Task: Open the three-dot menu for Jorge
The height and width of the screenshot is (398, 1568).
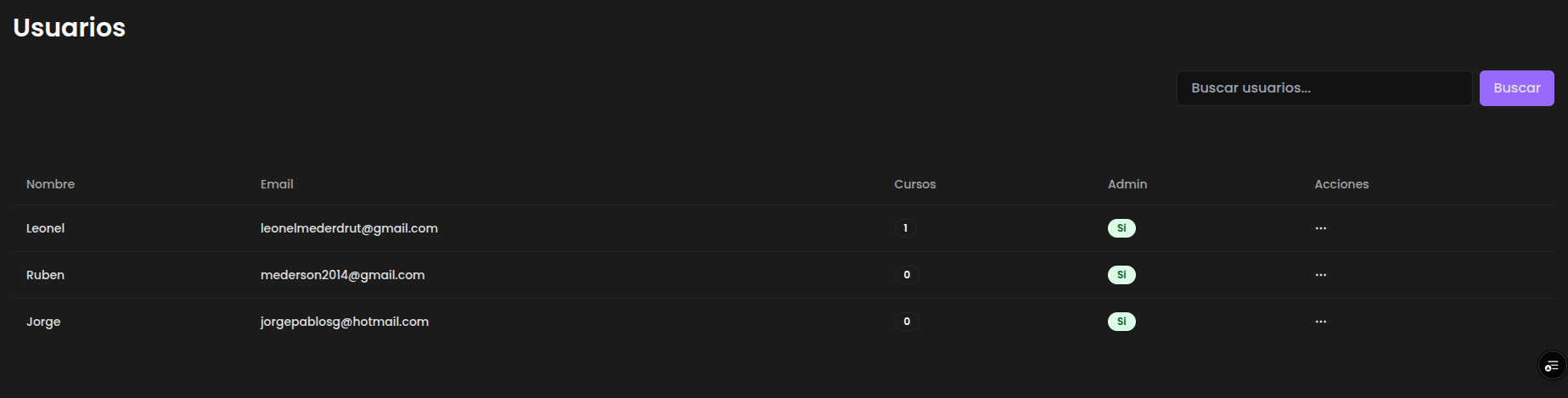Action: click(x=1320, y=322)
